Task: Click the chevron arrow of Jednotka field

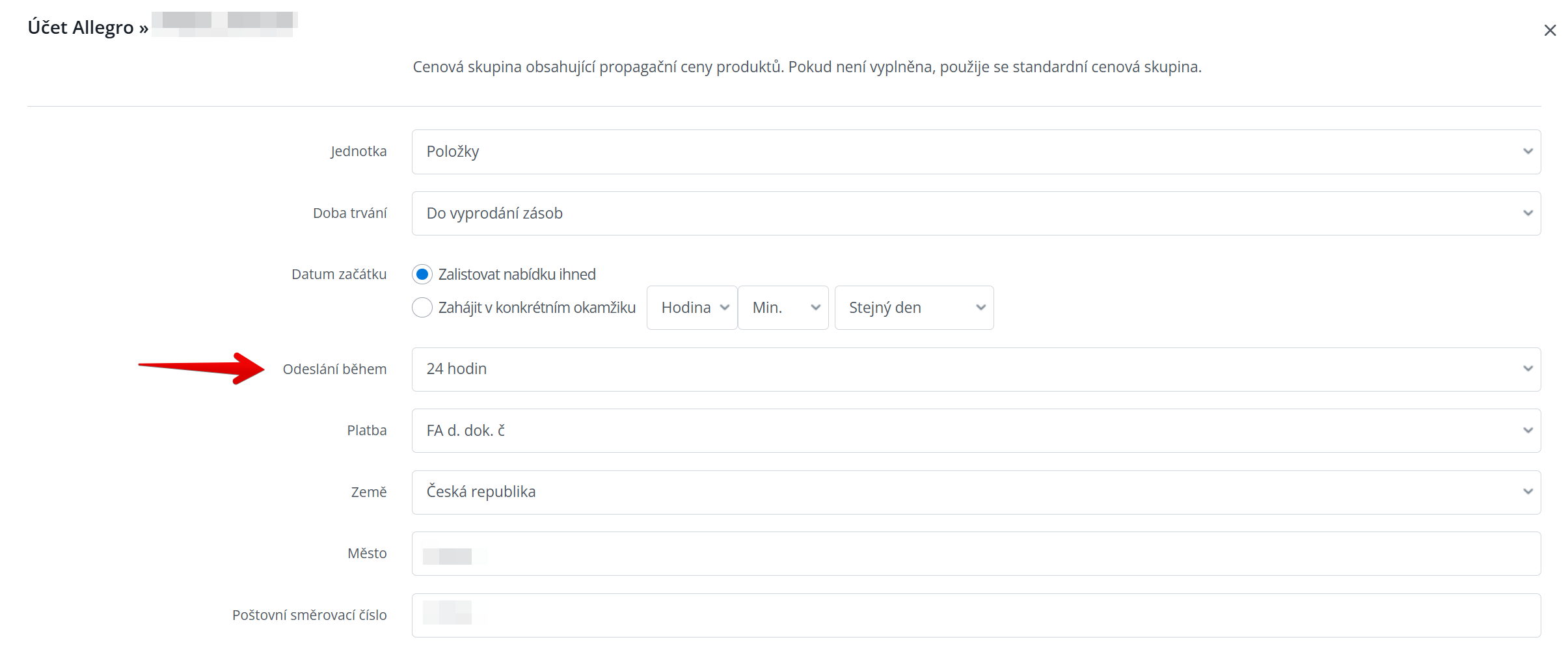Action: 1528,152
